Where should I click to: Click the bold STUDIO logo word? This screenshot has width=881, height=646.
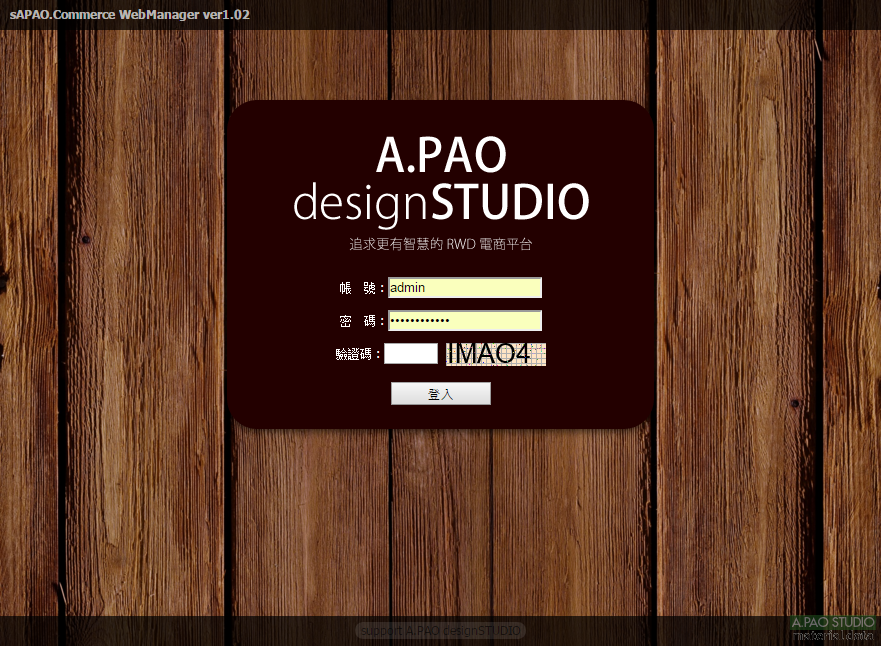coord(510,202)
